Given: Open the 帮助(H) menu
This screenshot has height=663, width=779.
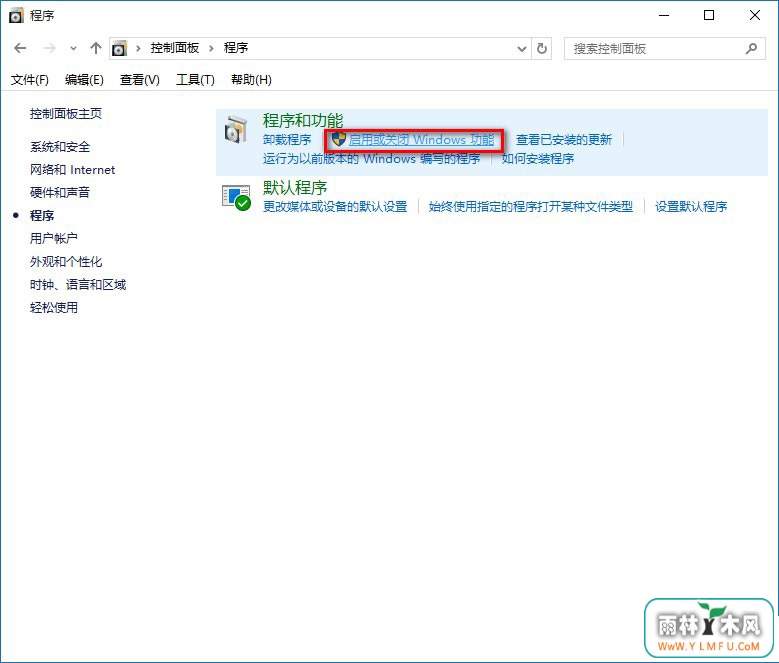Looking at the screenshot, I should click(x=251, y=79).
